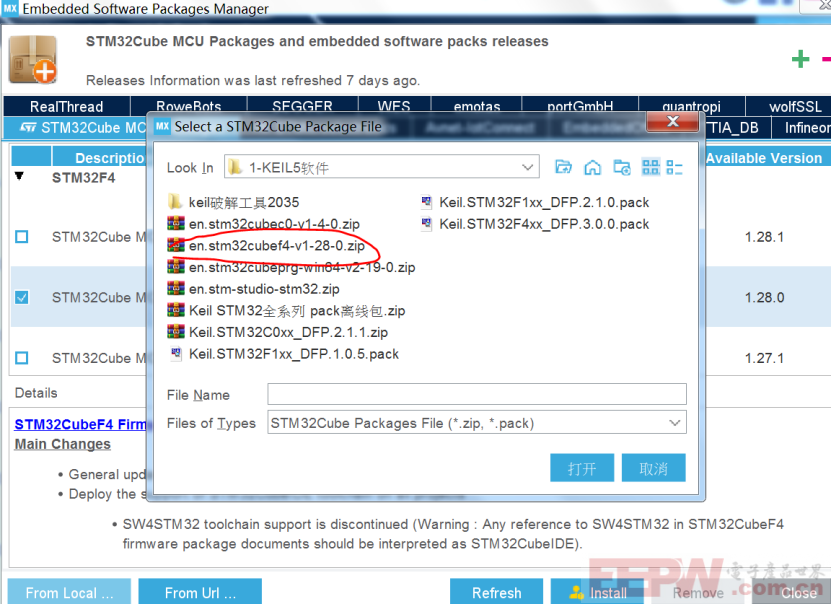Select en.stm32cubec0-v1-4-0.zip file
Viewport: 831px width, 604px height.
tap(263, 224)
